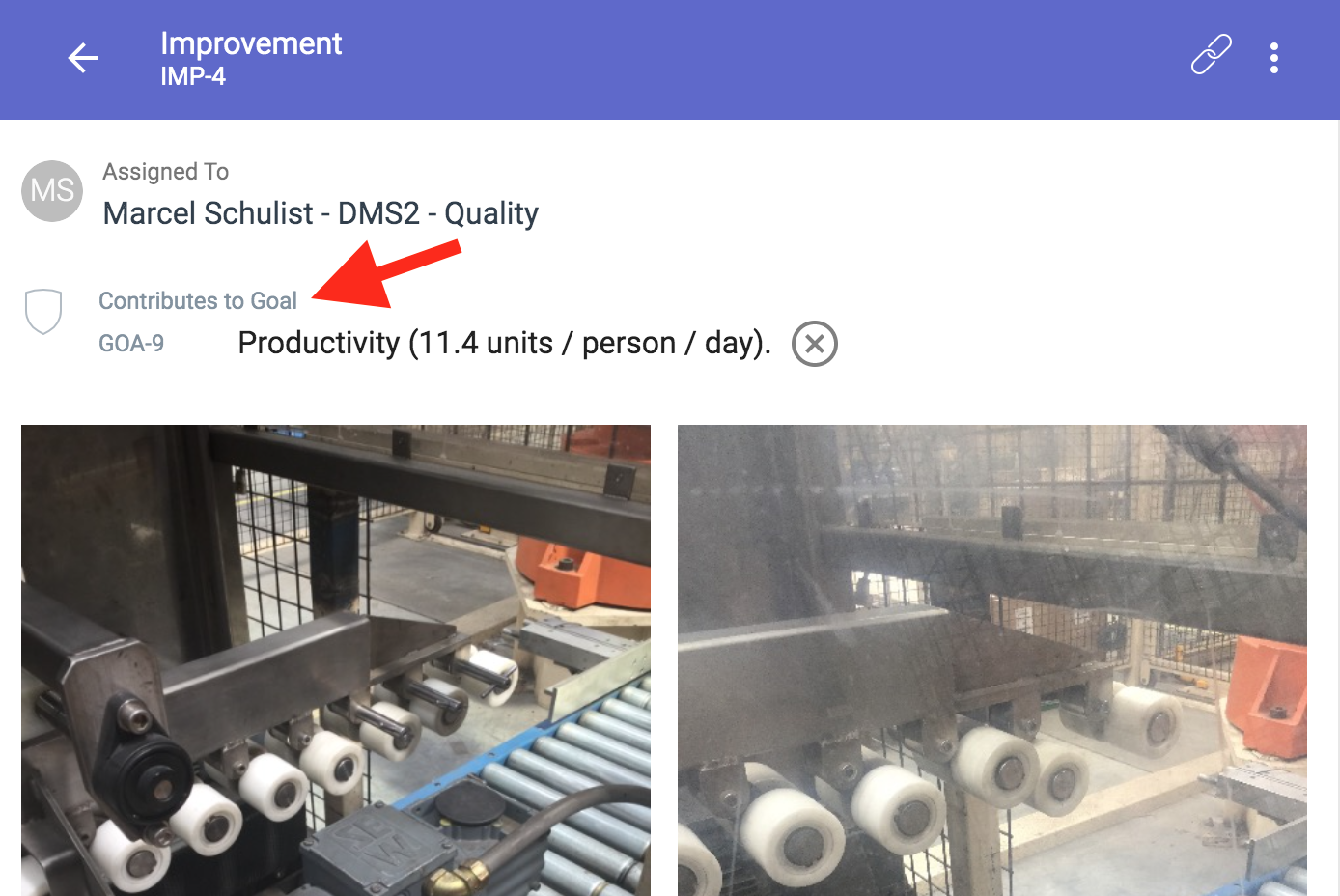Click the goal shield icon
This screenshot has width=1340, height=896.
pyautogui.click(x=43, y=311)
